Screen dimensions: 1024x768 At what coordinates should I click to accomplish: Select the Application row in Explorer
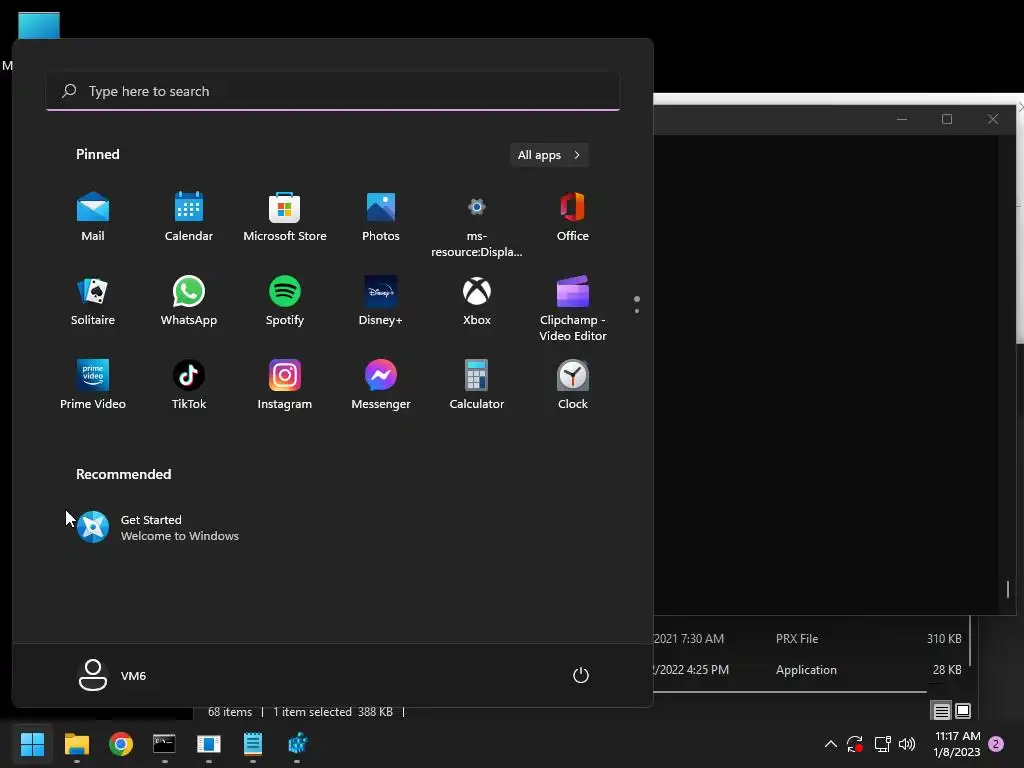[810, 670]
